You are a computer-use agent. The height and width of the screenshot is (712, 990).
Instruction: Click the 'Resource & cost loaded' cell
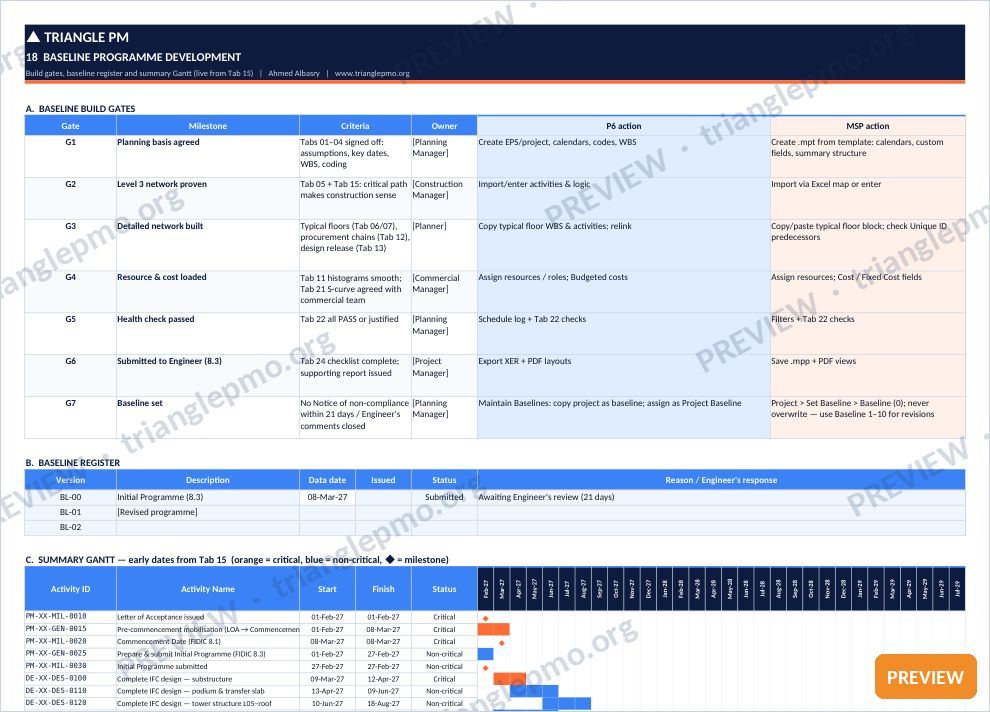208,292
